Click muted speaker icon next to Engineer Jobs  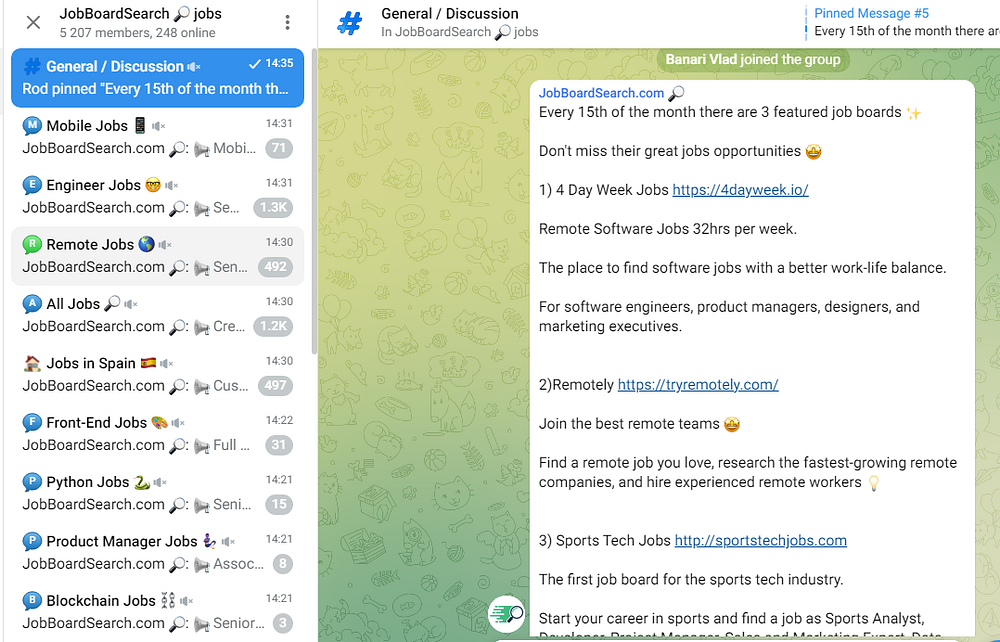tap(172, 186)
